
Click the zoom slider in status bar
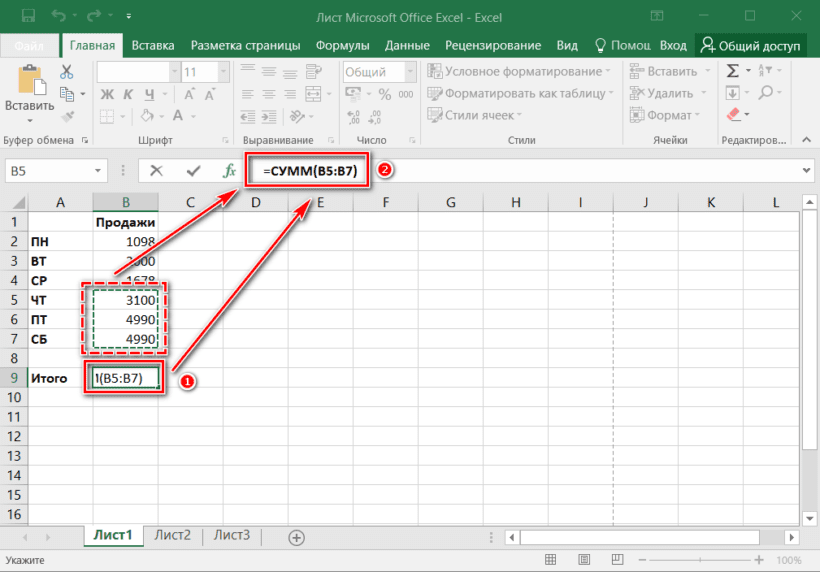700,560
